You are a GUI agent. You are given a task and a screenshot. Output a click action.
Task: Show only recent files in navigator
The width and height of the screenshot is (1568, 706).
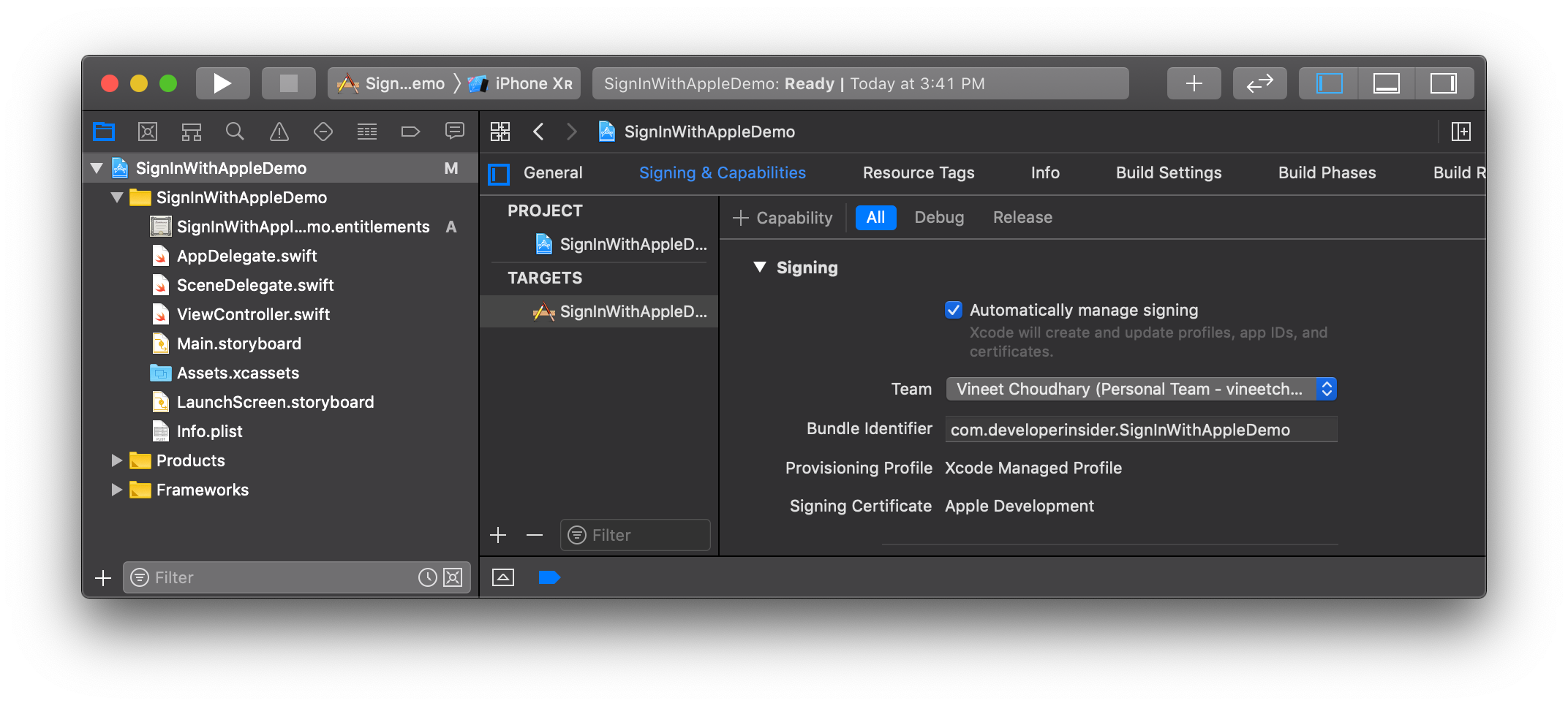click(x=427, y=577)
